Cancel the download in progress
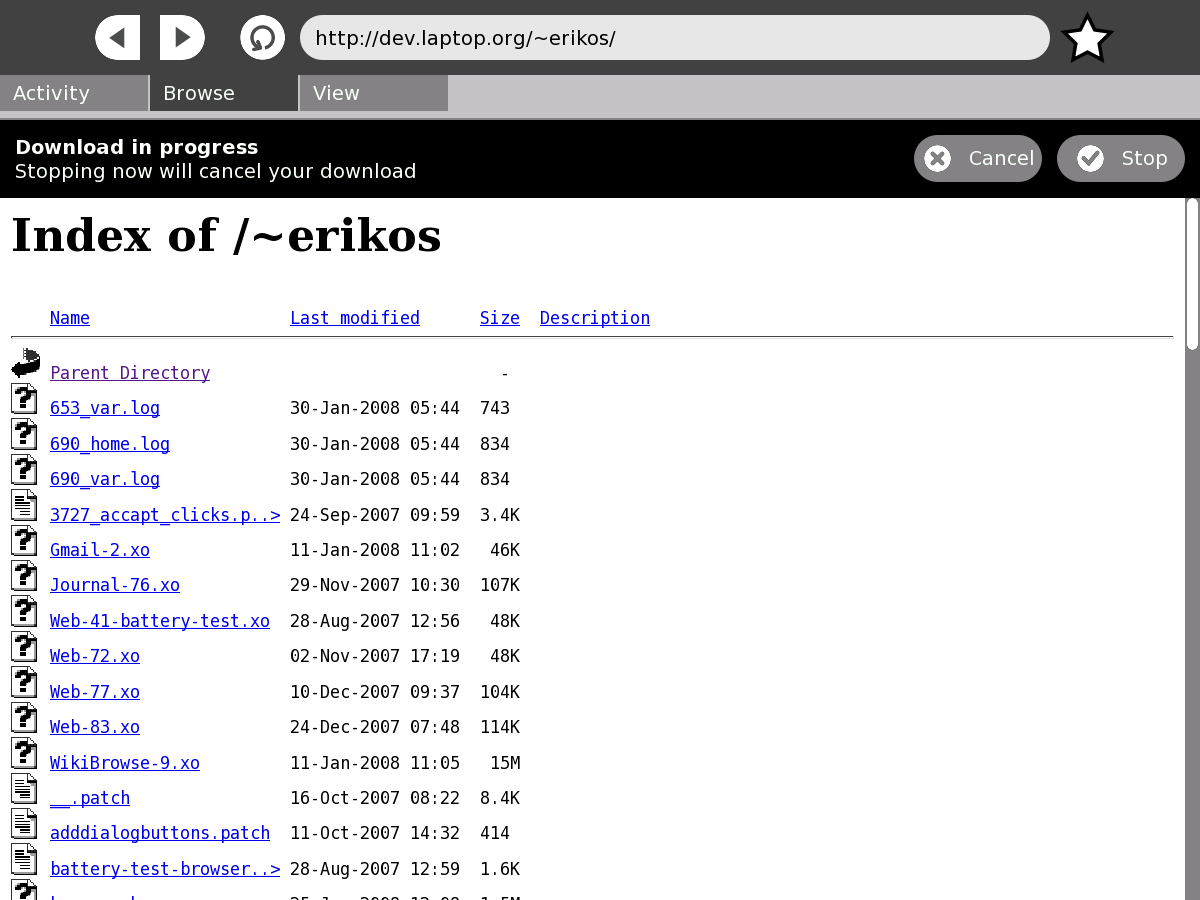Image resolution: width=1200 pixels, height=900 pixels. [977, 158]
